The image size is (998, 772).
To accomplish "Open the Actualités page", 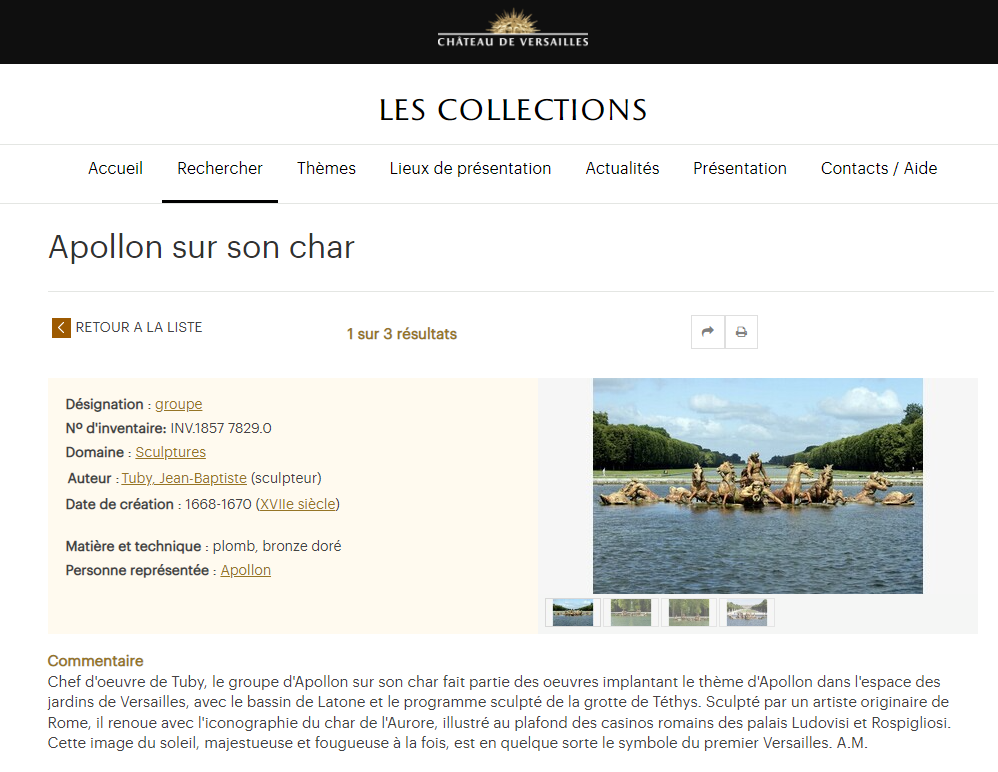I will (622, 168).
